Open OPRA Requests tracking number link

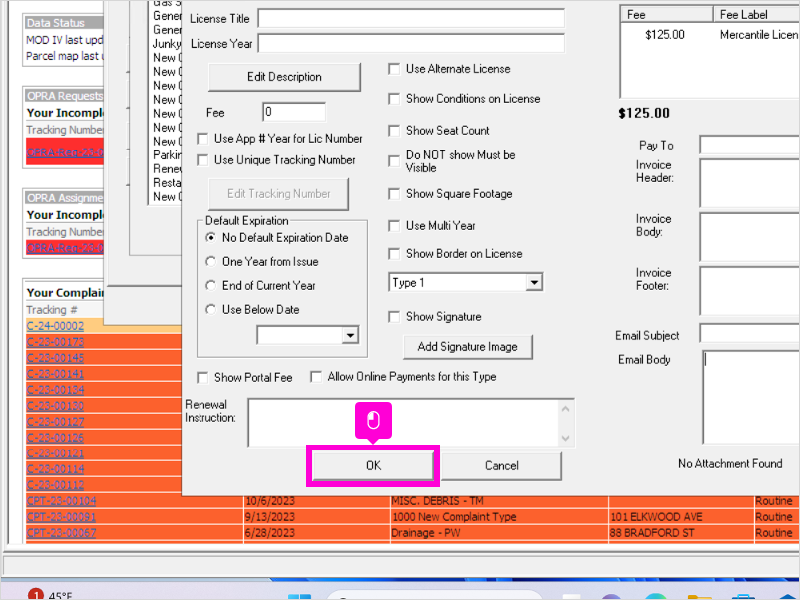pos(65,152)
